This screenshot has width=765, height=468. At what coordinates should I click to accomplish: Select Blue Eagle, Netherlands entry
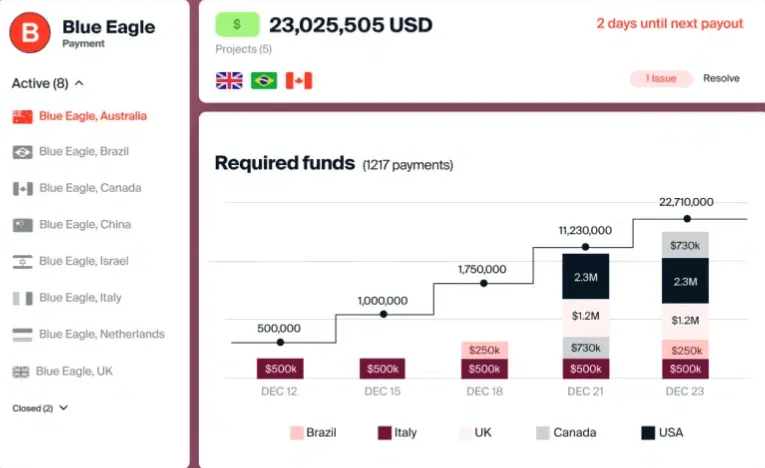(x=88, y=334)
